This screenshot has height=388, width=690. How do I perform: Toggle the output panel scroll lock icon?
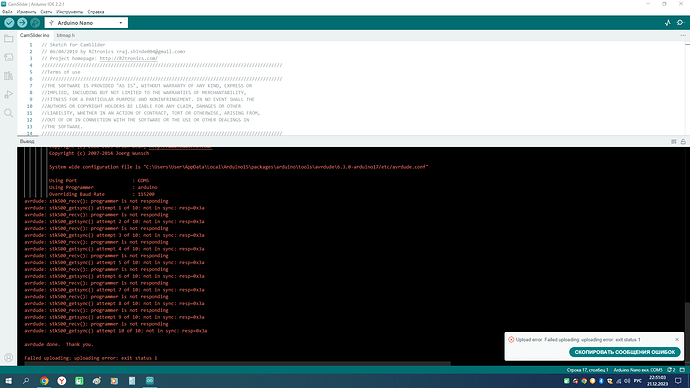coord(683,142)
